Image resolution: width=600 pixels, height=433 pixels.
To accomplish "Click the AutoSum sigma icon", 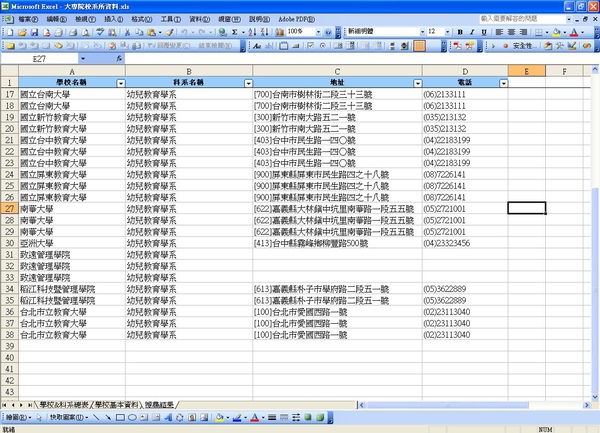I will tap(235, 33).
